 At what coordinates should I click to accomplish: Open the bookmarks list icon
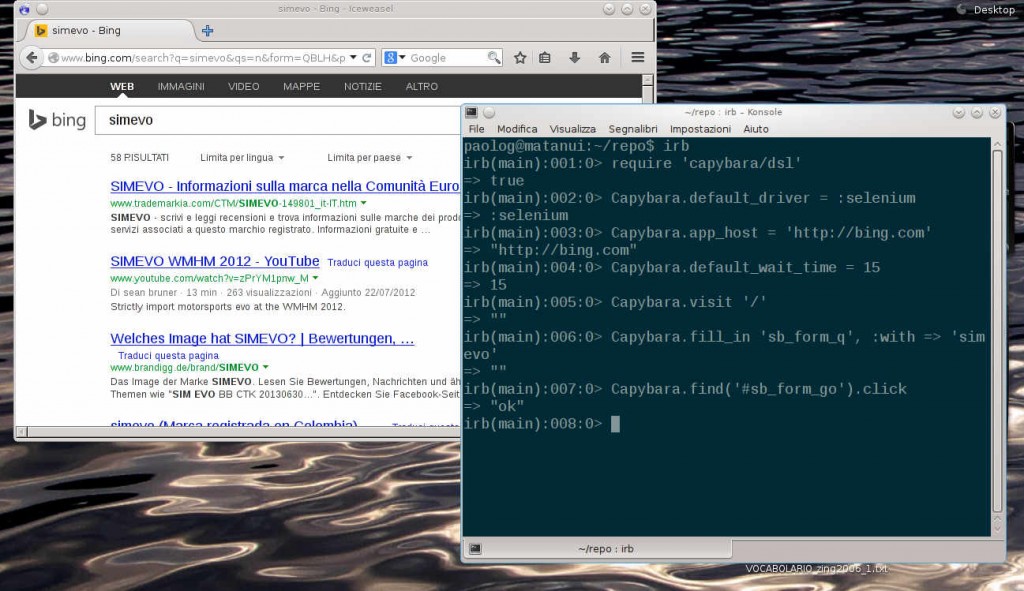[545, 58]
